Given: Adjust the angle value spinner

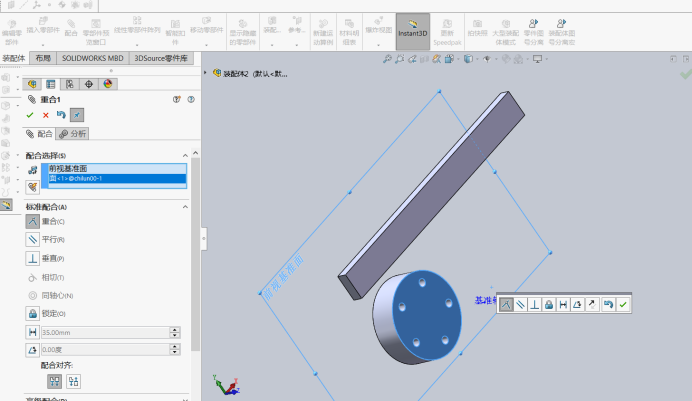Looking at the screenshot, I should [x=175, y=350].
